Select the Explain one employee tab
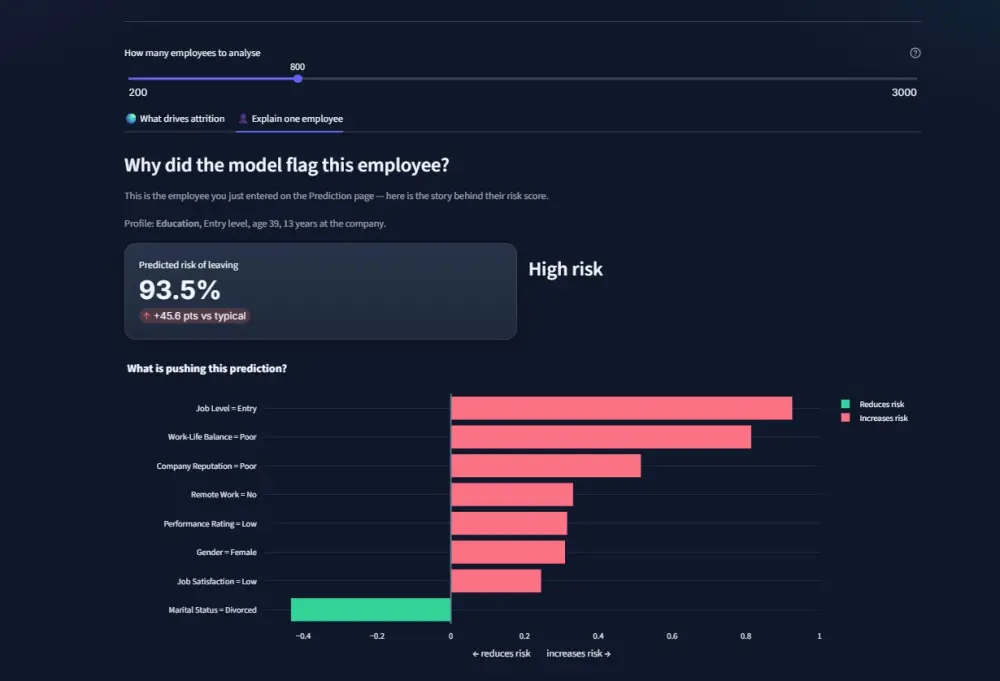The height and width of the screenshot is (681, 1000). [x=290, y=119]
